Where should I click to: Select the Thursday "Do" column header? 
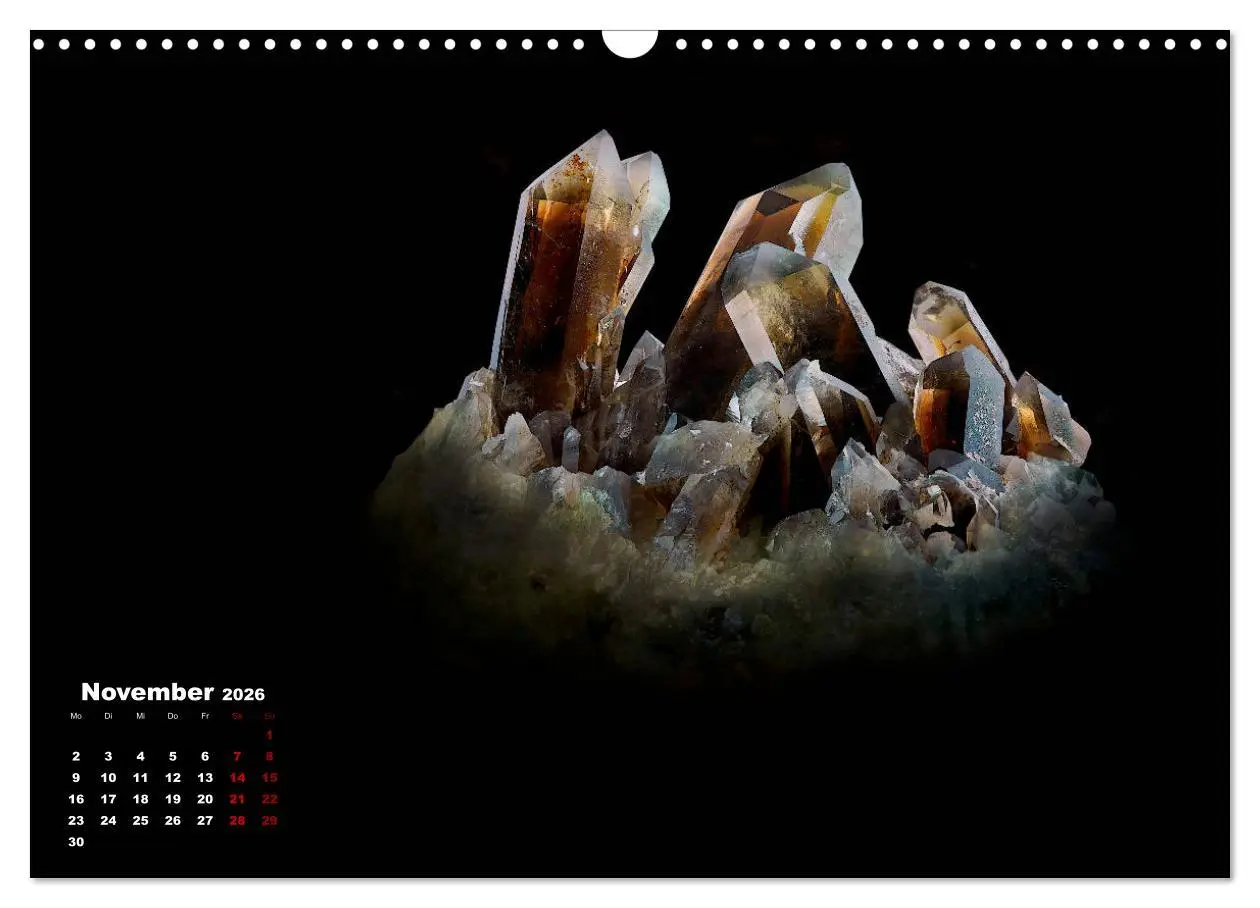coord(171,716)
